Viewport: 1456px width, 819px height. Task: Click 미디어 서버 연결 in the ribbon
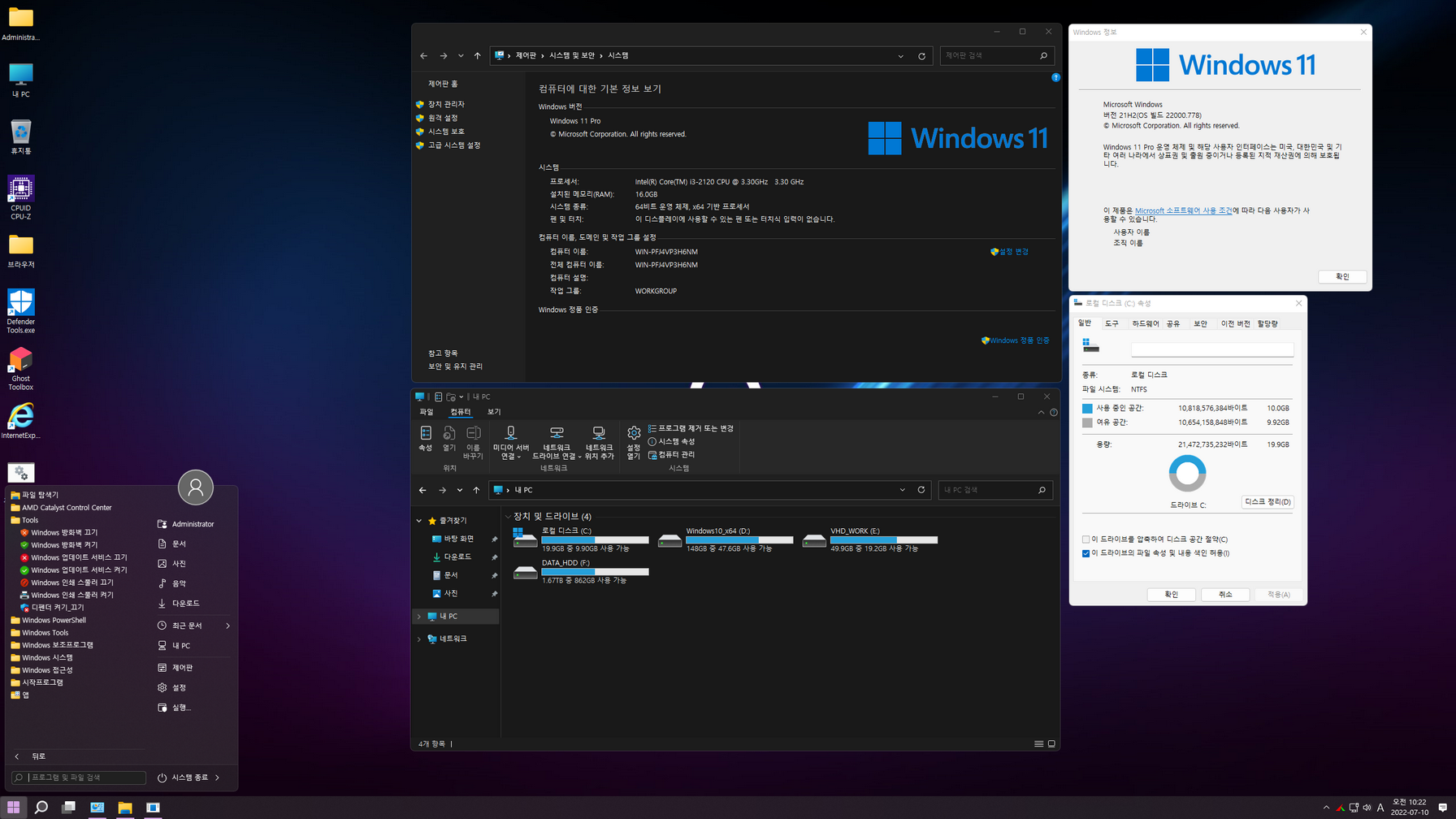(x=510, y=443)
